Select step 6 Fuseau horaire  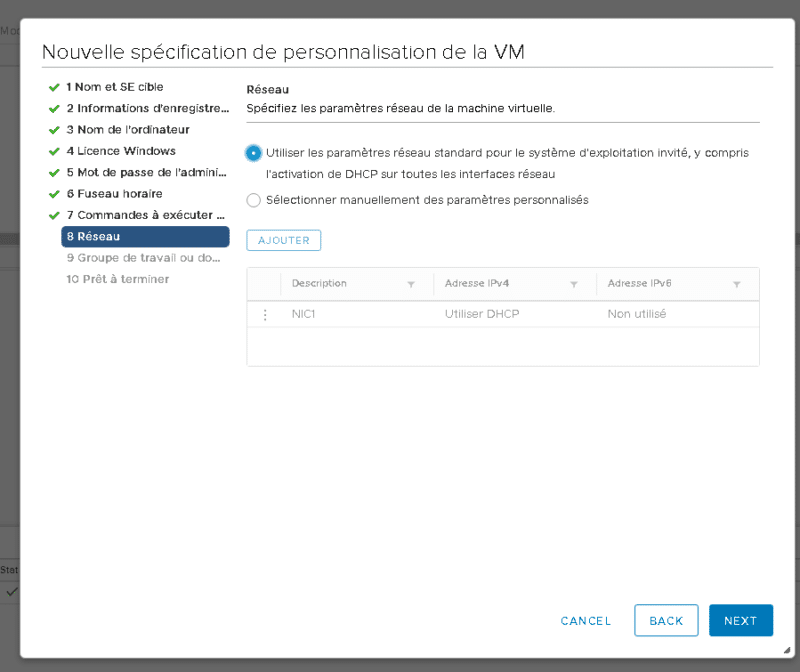(x=120, y=193)
